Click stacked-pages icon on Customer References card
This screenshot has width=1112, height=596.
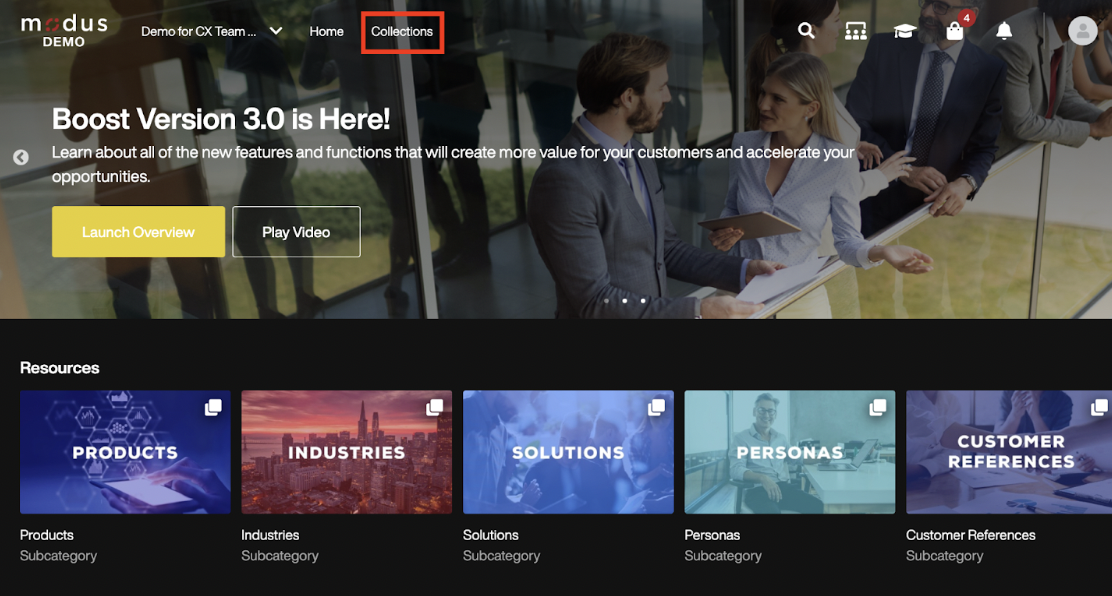1099,407
